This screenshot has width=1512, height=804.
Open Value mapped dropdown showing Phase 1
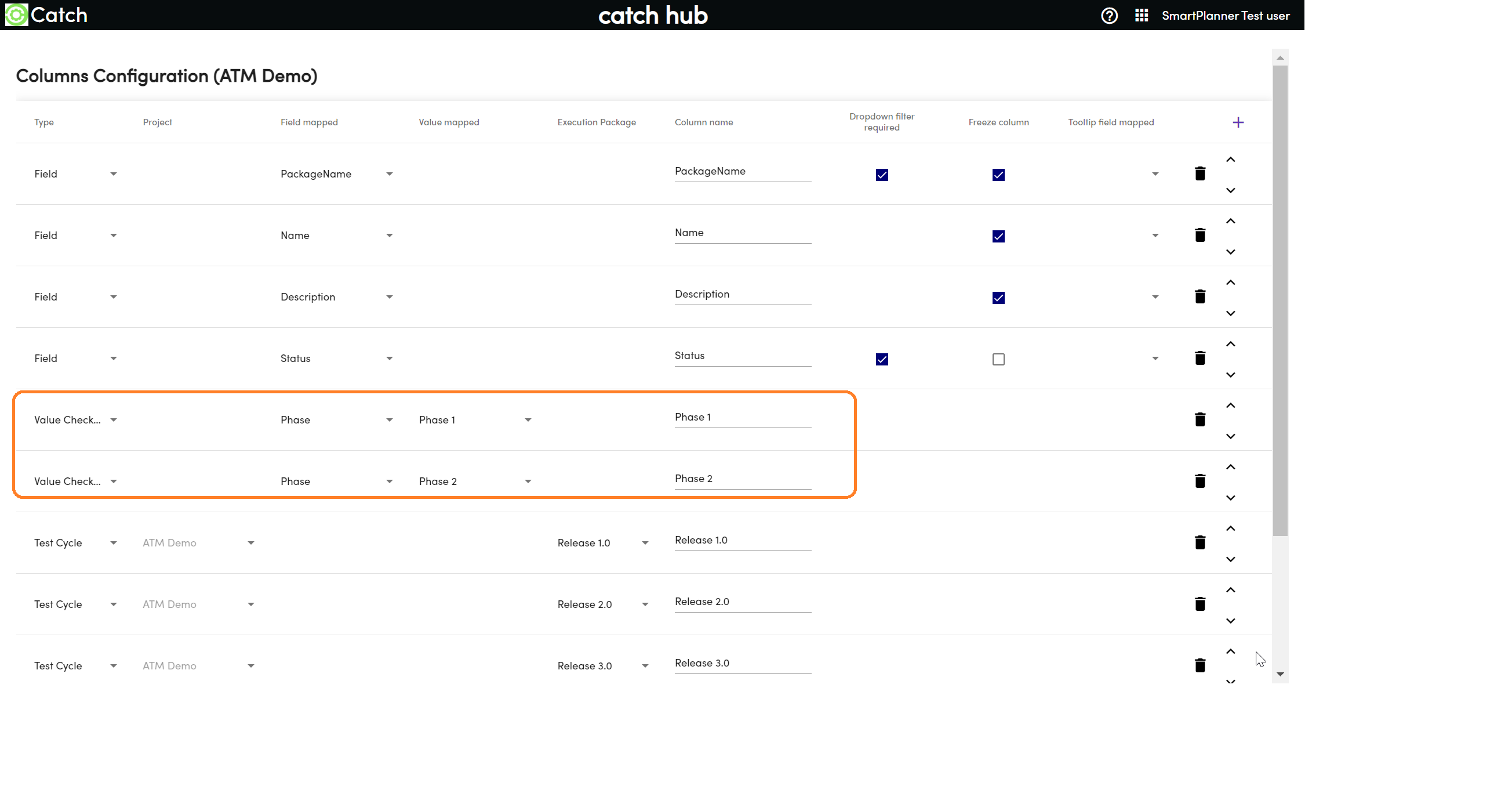(527, 420)
